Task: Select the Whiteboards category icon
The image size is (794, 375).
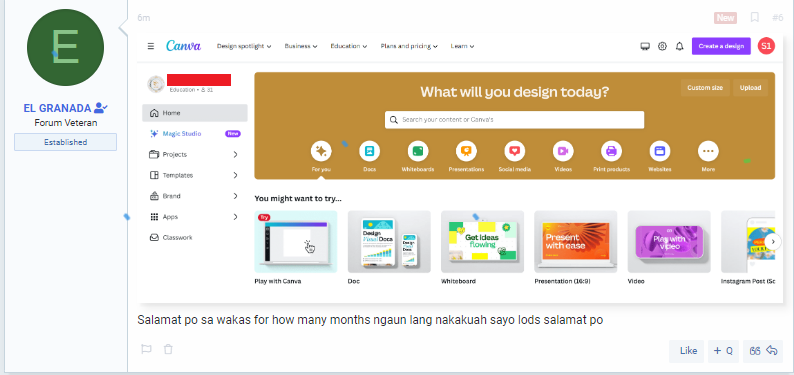Action: click(x=418, y=151)
